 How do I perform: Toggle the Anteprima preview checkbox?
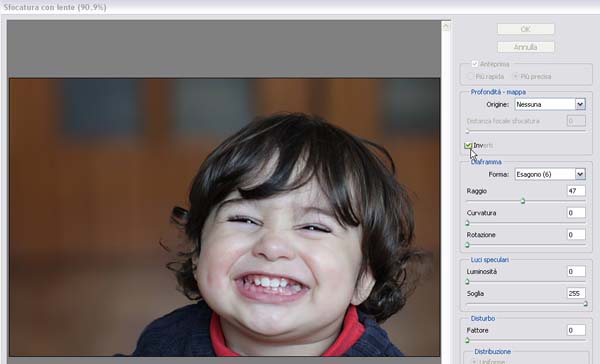pyautogui.click(x=475, y=64)
